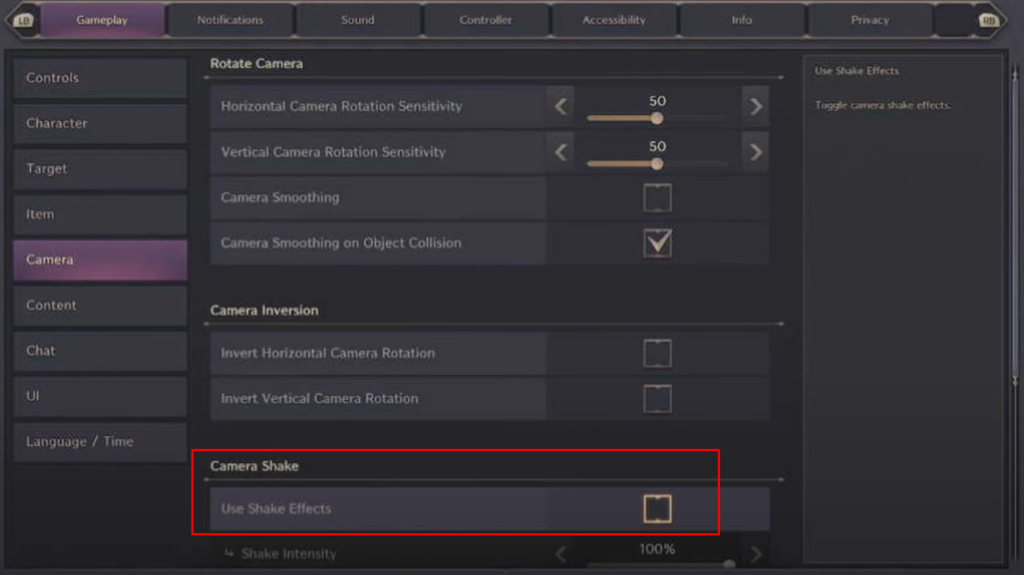1024x575 pixels.
Task: Open the Privacy tab
Action: click(870, 20)
